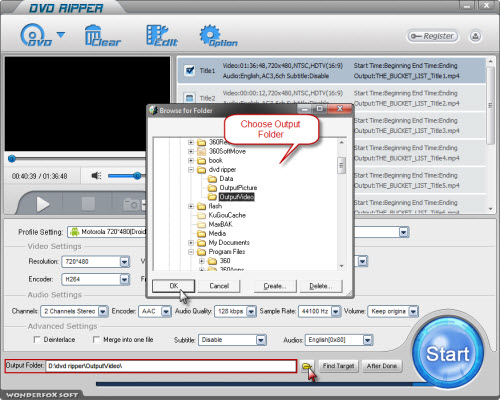The width and height of the screenshot is (500, 400).
Task: Click the Find Target button
Action: coord(338,366)
